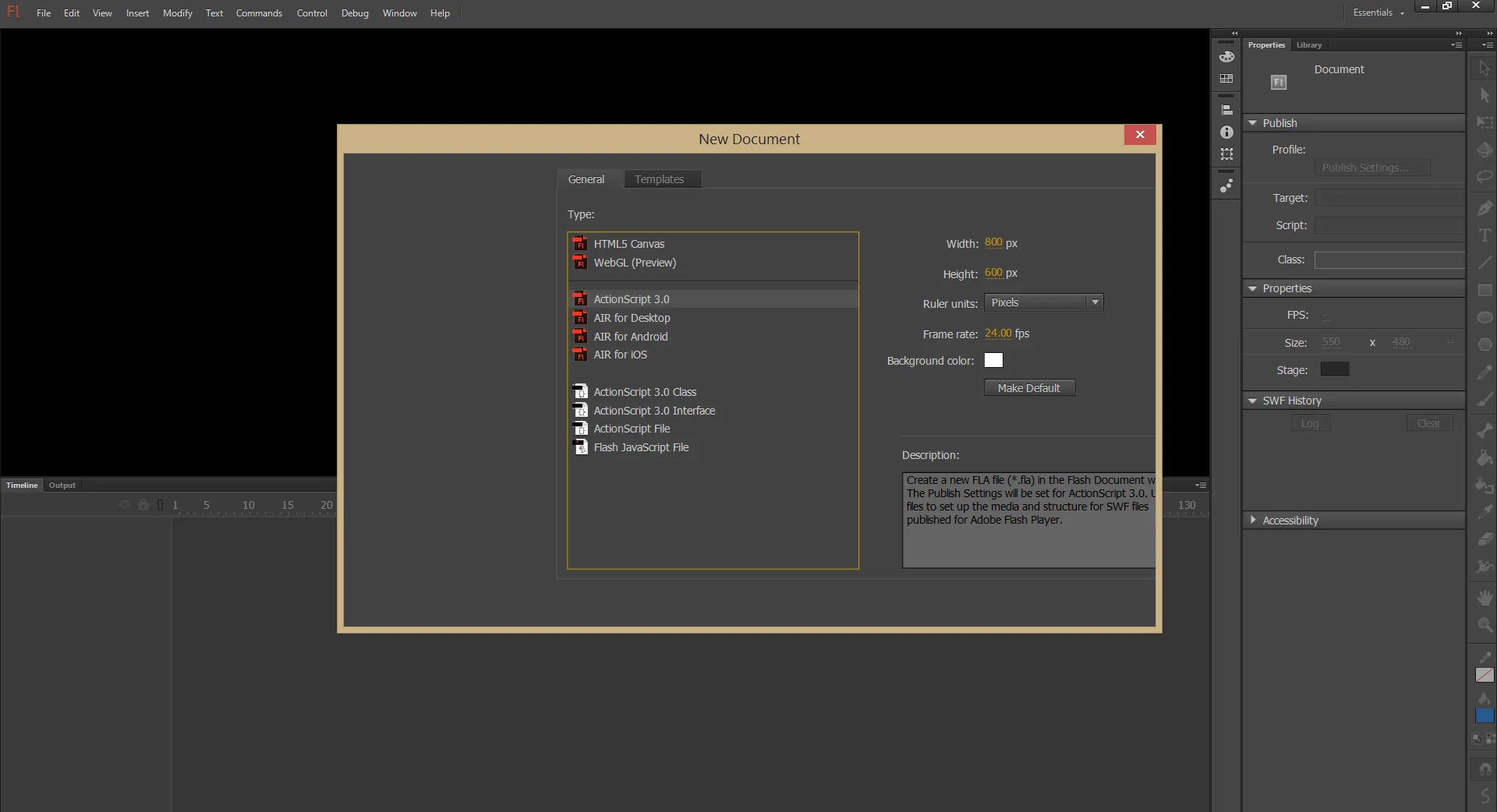
Task: Select the Selection arrow tool
Action: pyautogui.click(x=1485, y=69)
